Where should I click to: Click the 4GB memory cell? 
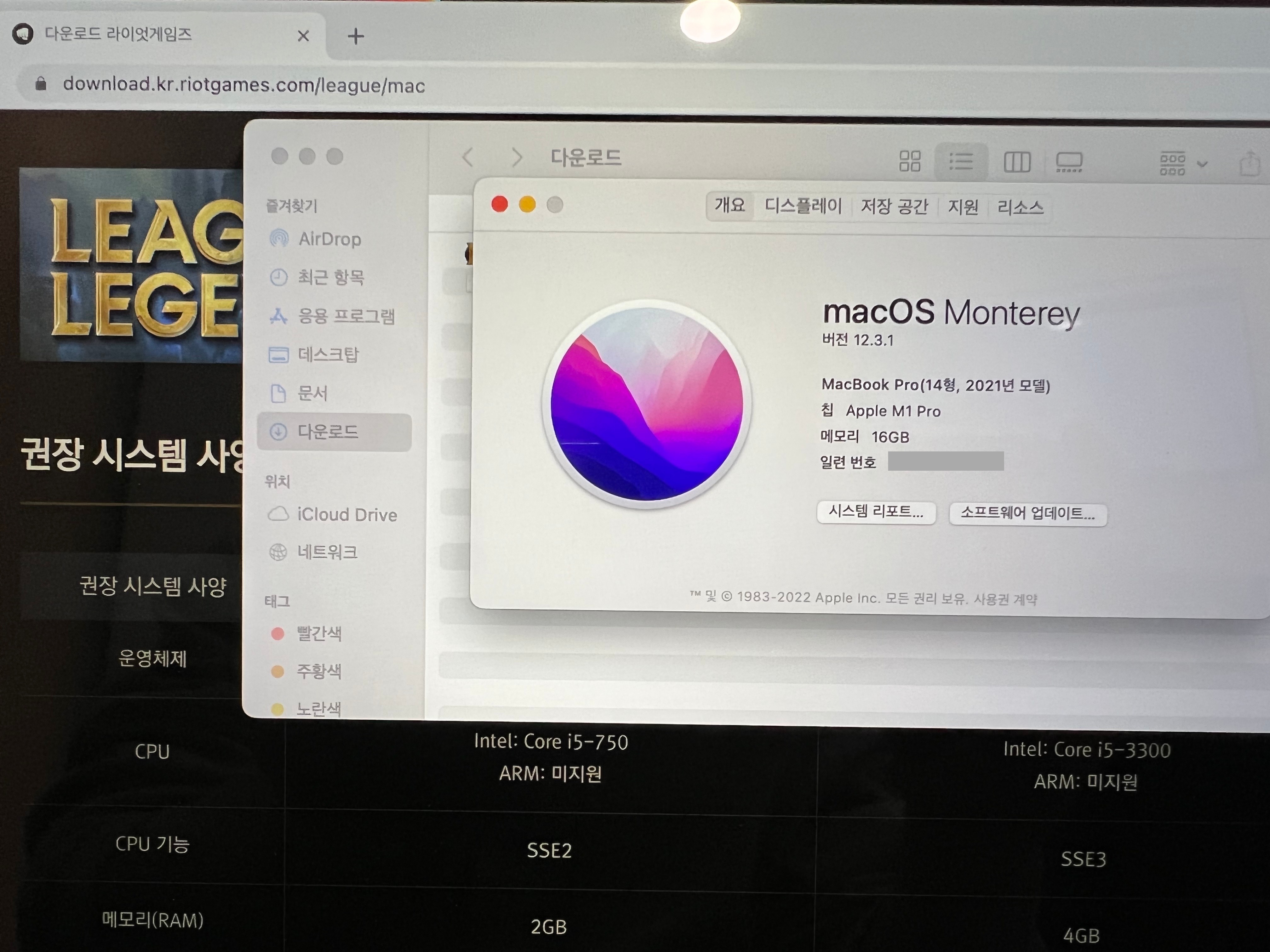click(1081, 936)
